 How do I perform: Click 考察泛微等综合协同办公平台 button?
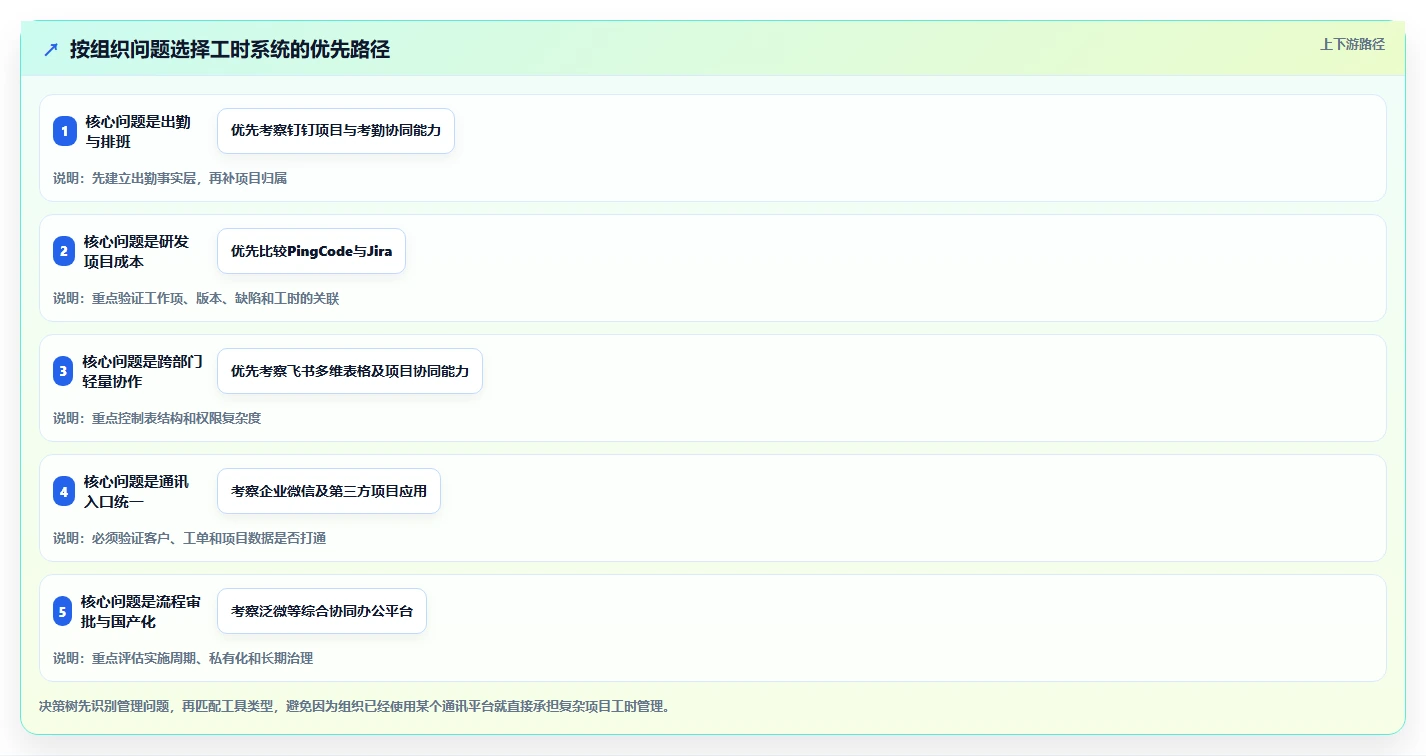322,611
